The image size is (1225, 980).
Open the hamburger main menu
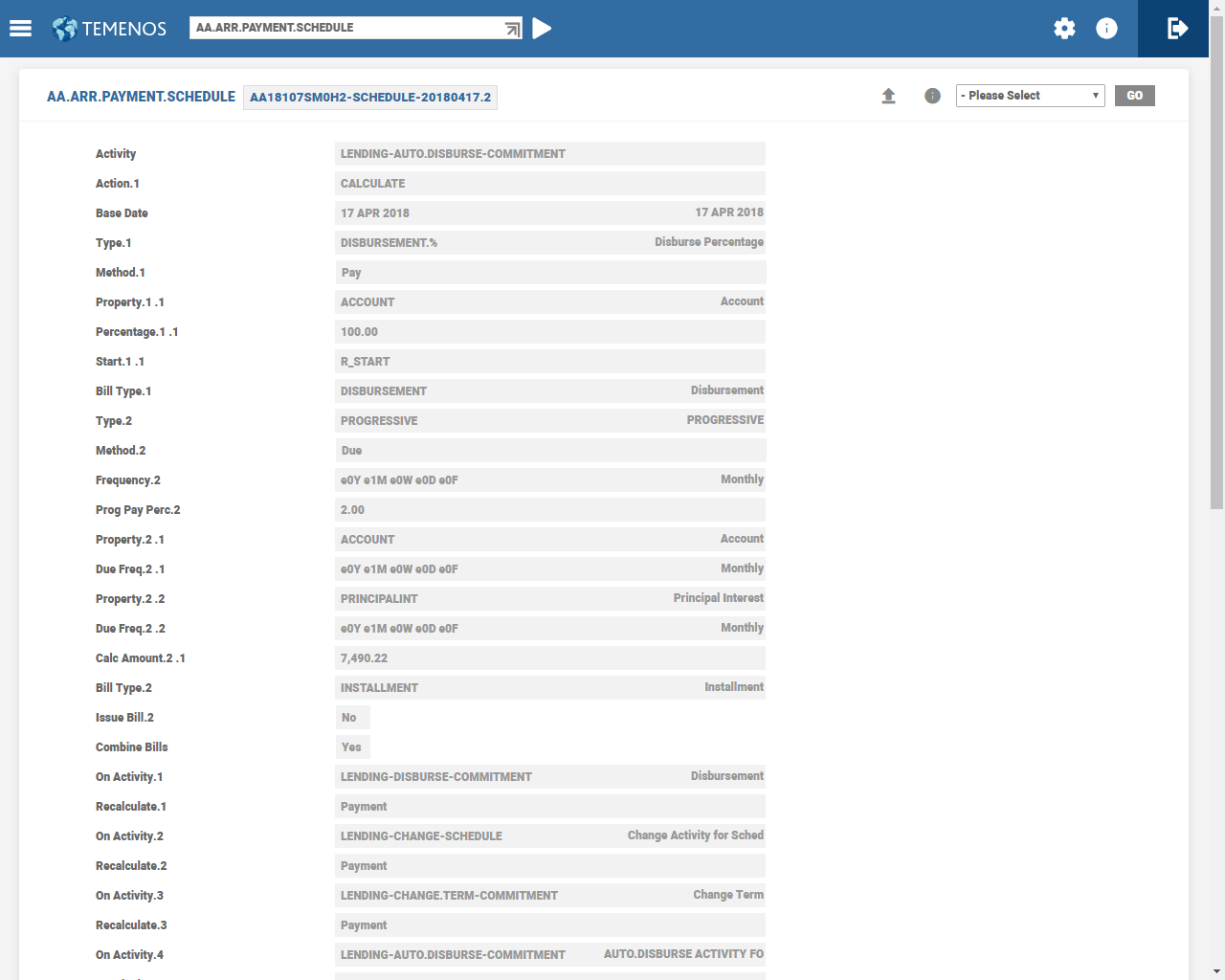click(20, 29)
